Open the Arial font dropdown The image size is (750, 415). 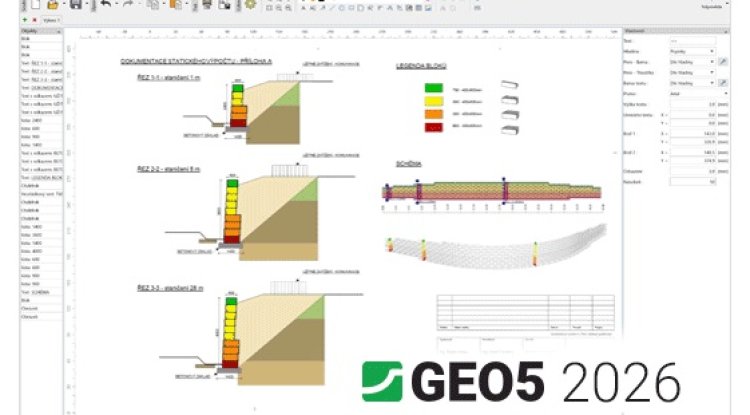click(699, 94)
